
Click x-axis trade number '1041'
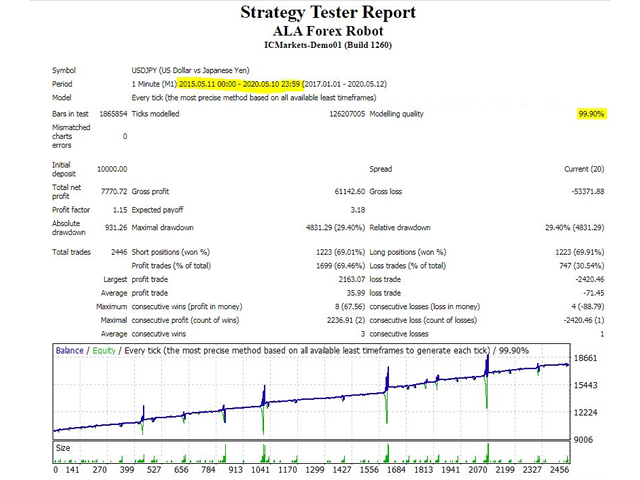(260, 470)
